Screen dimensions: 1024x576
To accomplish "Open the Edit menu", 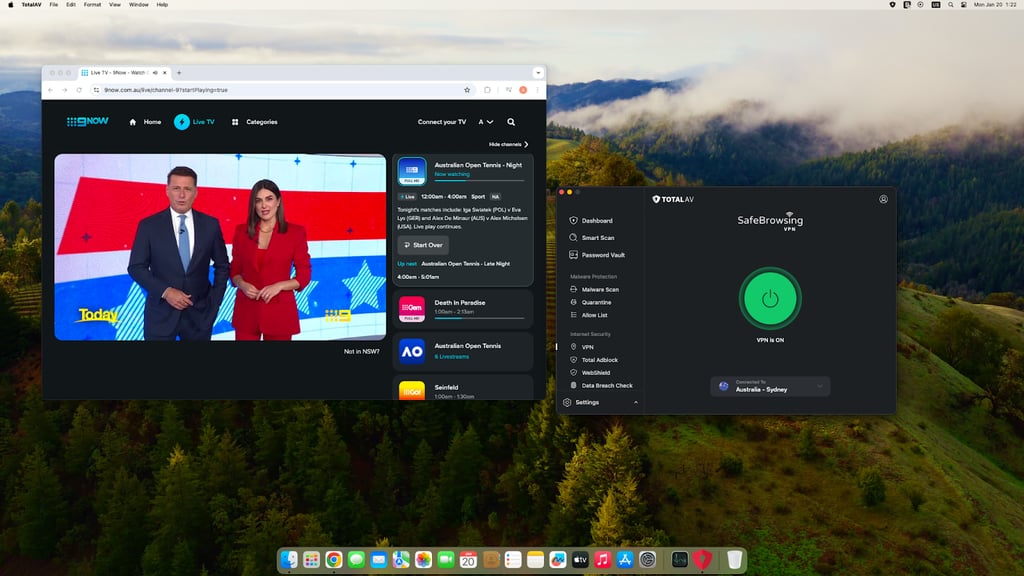I will click(71, 5).
